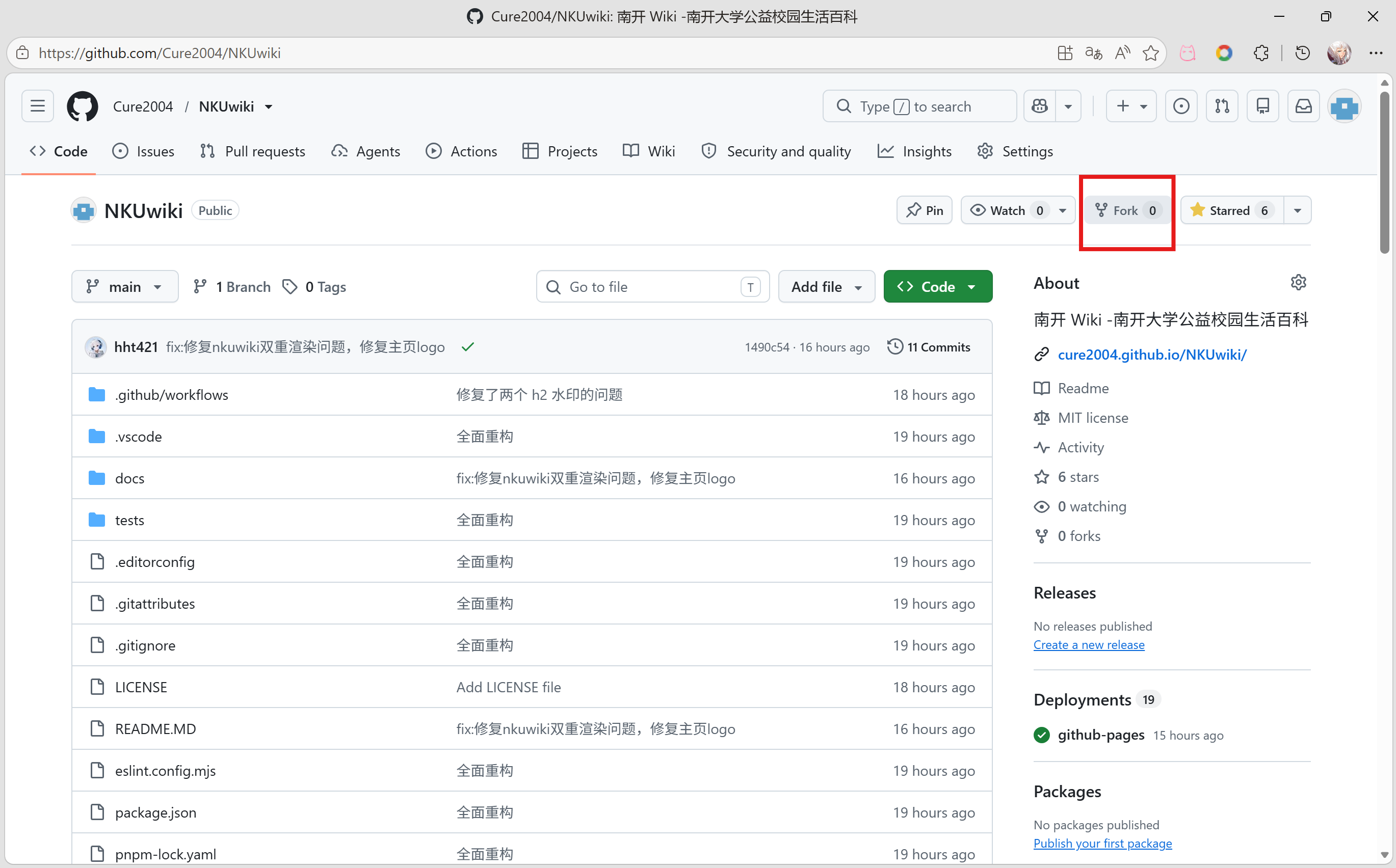Open the .gitignore file

pos(145,646)
